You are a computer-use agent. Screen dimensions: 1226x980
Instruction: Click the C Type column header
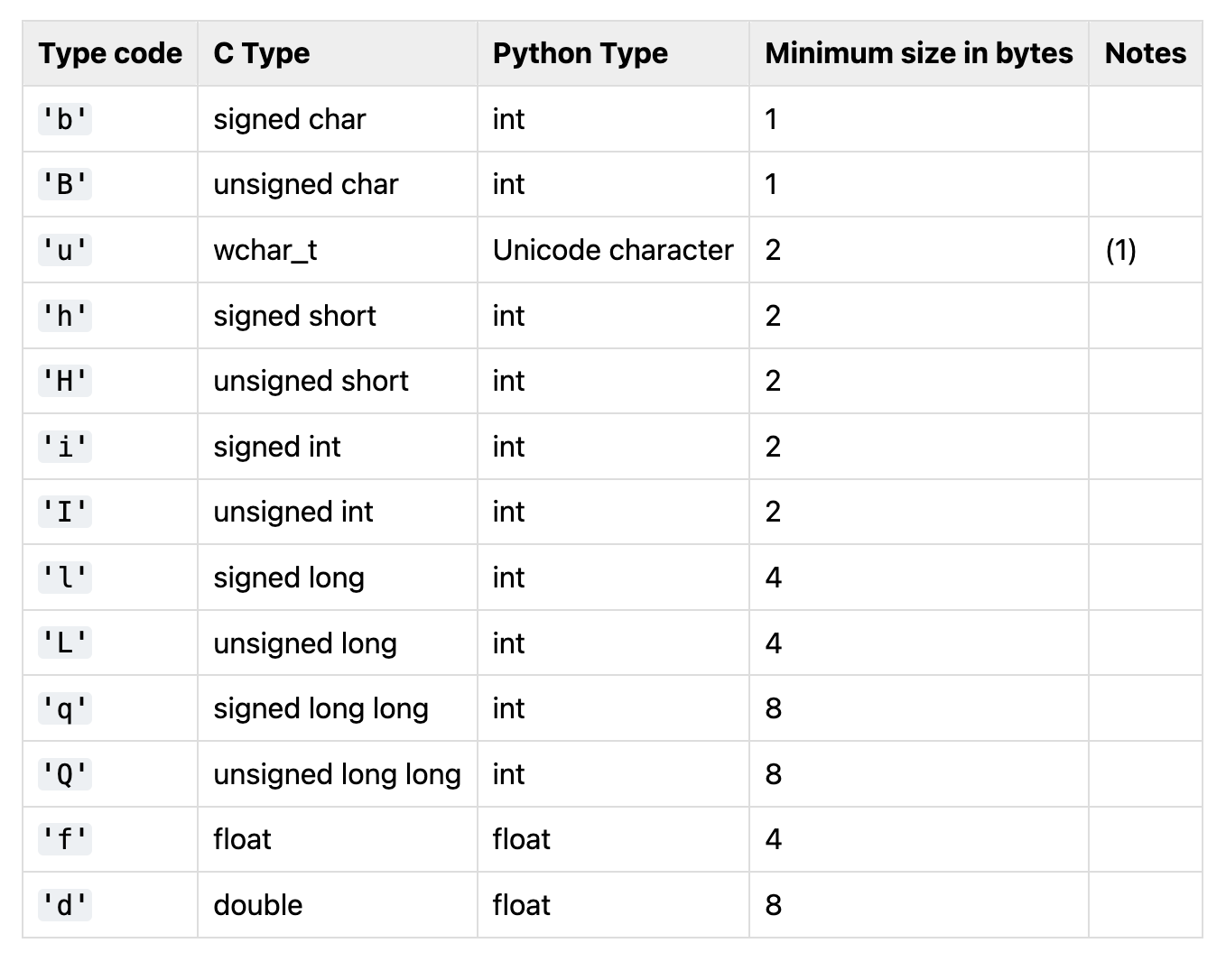[x=262, y=53]
